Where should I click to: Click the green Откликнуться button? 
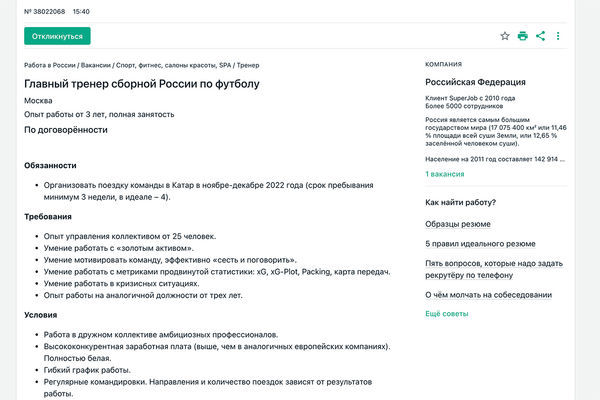point(57,36)
